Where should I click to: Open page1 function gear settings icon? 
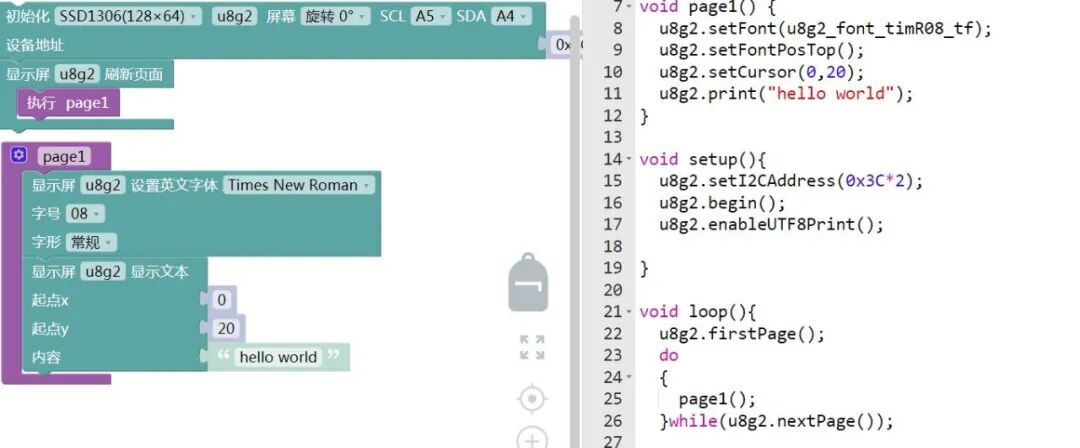(19, 155)
